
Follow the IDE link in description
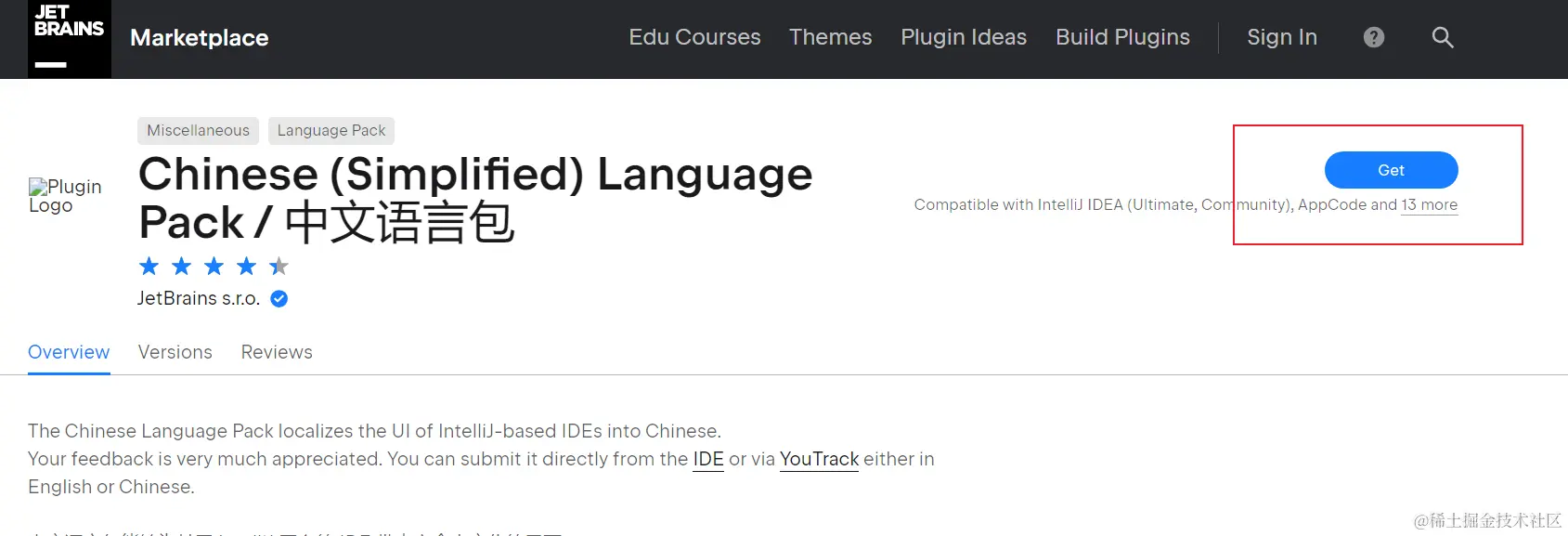708,459
